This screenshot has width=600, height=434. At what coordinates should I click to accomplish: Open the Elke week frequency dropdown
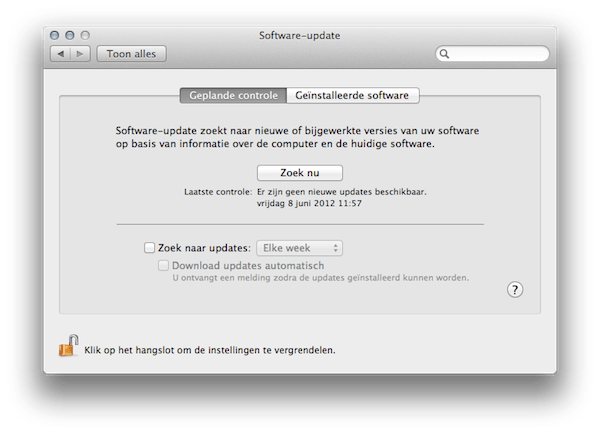299,248
